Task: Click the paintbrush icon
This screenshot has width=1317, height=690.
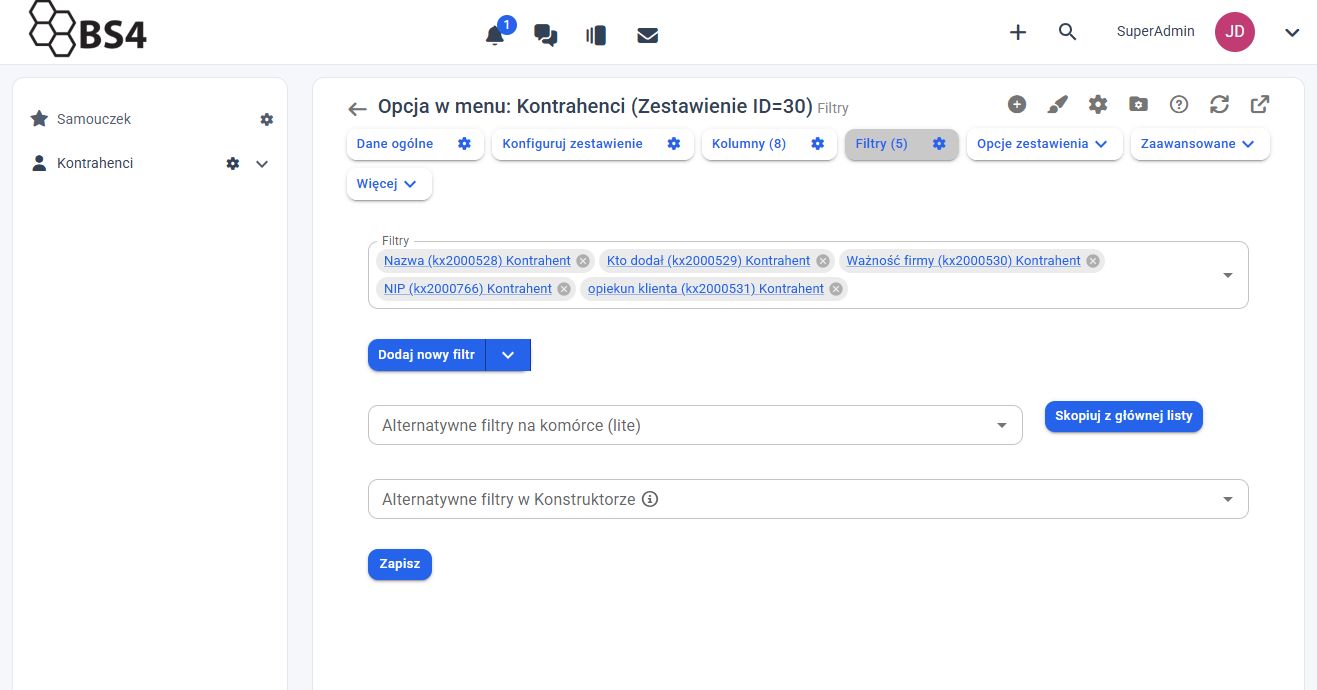Action: (x=1057, y=104)
